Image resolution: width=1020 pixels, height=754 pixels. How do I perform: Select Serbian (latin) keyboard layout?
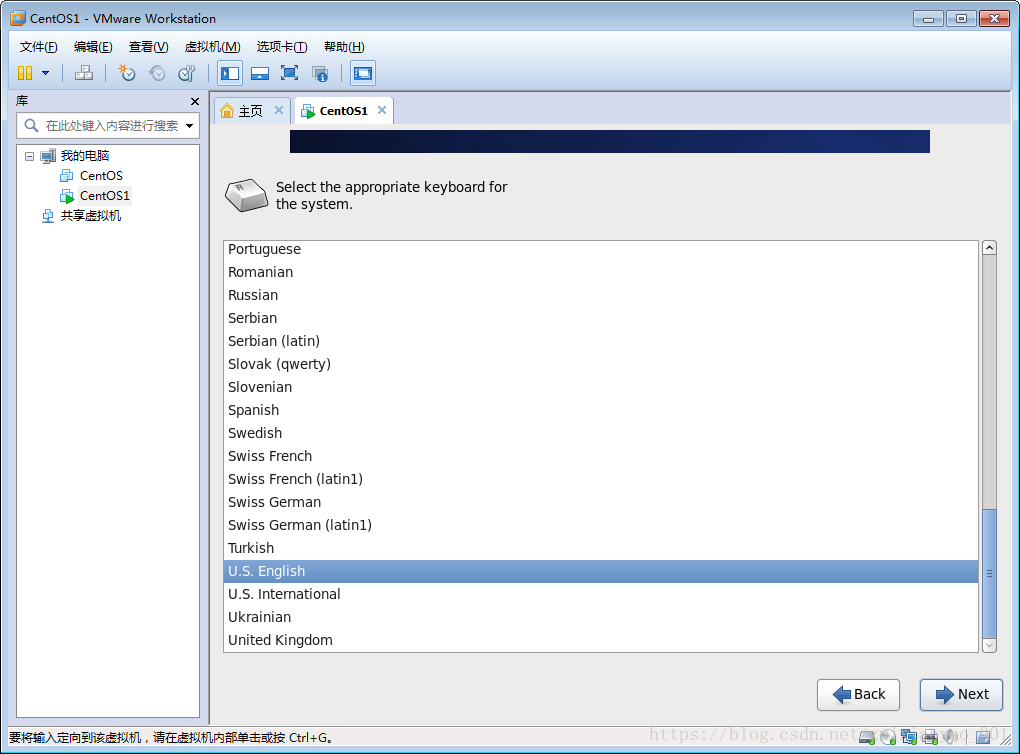(x=601, y=341)
